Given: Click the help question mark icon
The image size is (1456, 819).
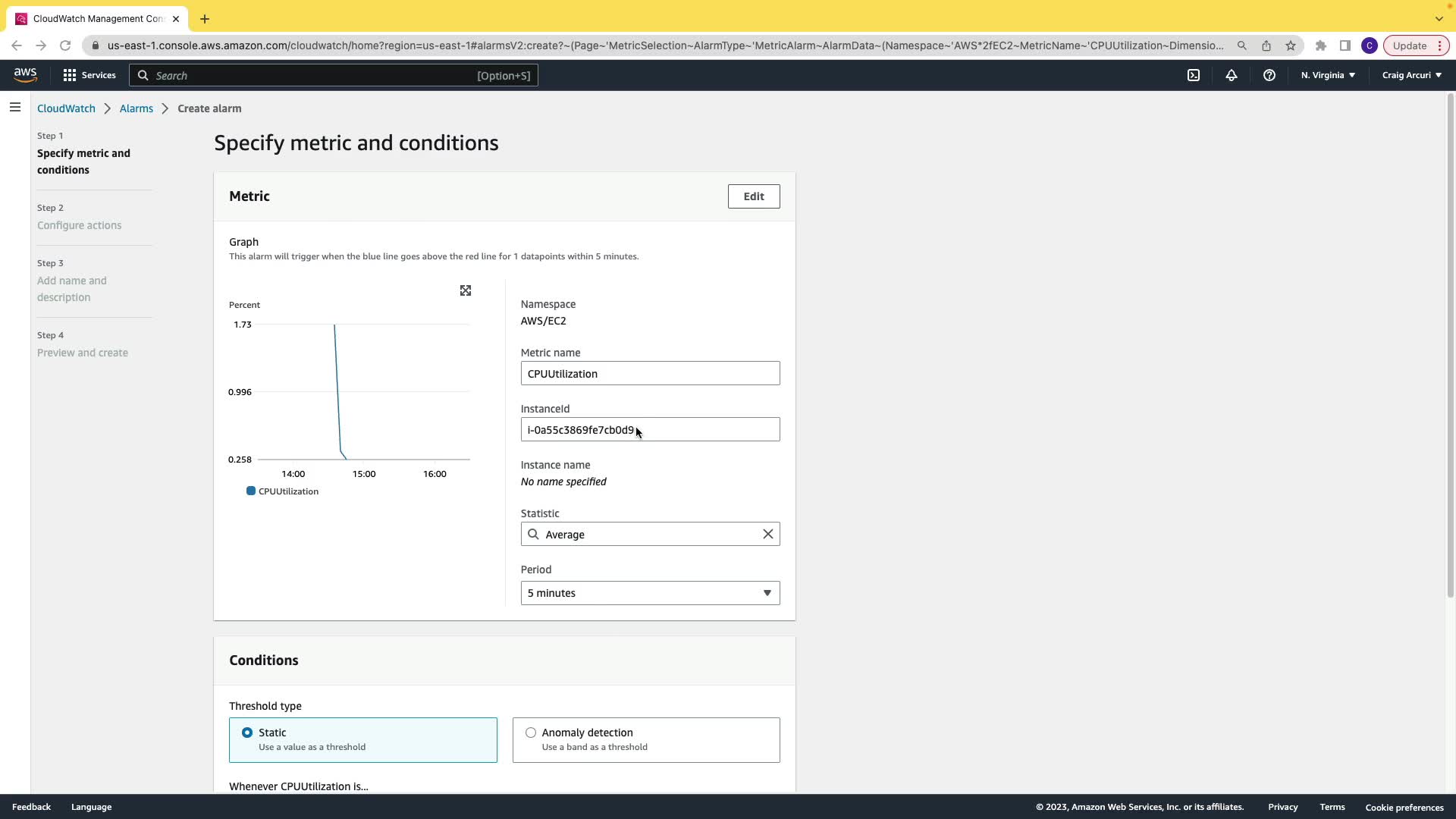Looking at the screenshot, I should coord(1269,75).
